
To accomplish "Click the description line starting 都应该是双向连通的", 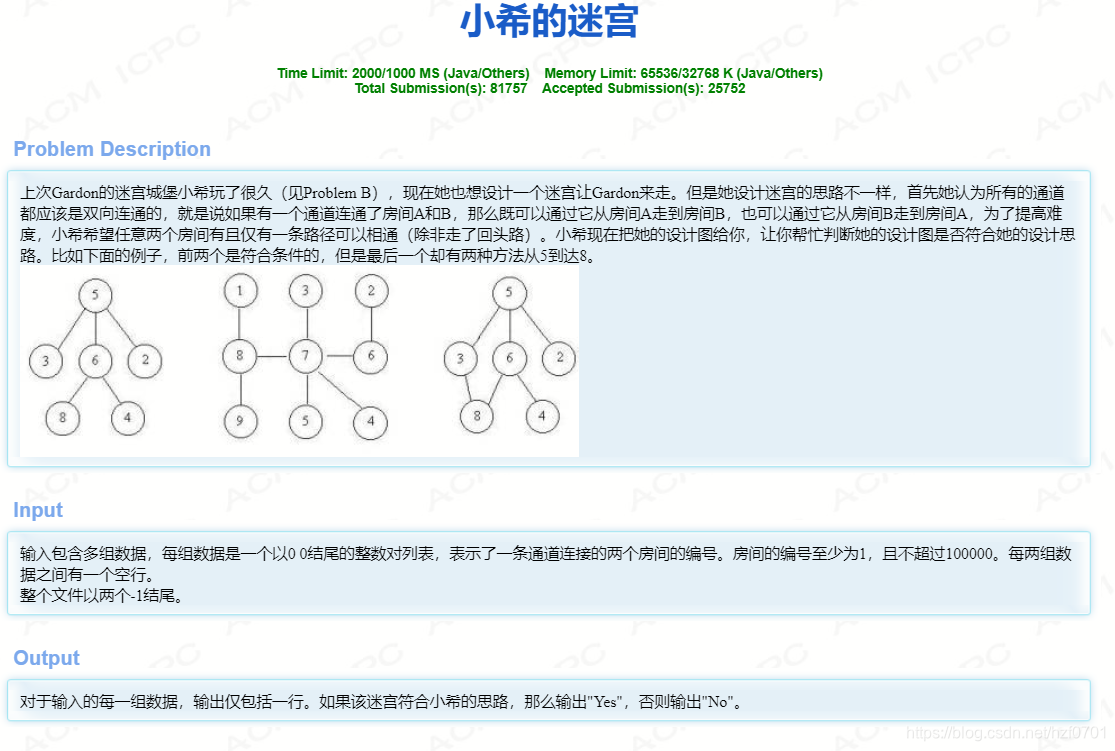I will 541,214.
